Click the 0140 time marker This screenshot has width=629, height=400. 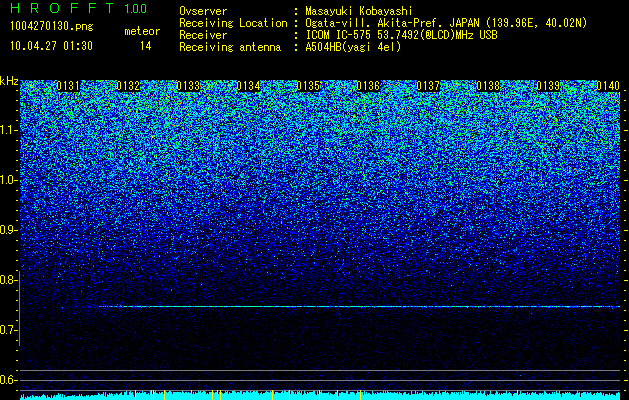pos(608,86)
